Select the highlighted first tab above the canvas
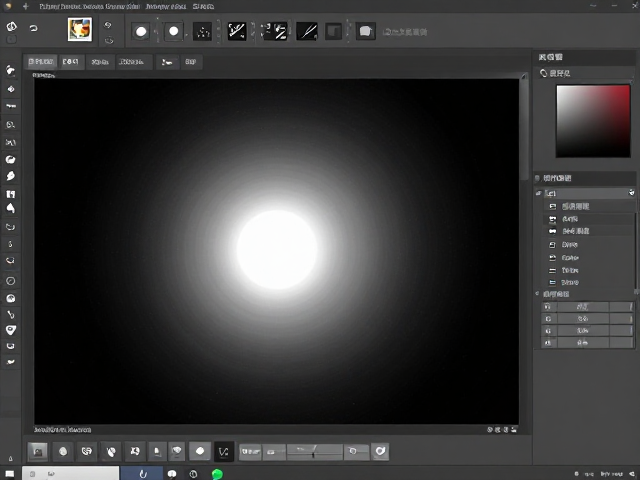The image size is (640, 480). (x=41, y=62)
